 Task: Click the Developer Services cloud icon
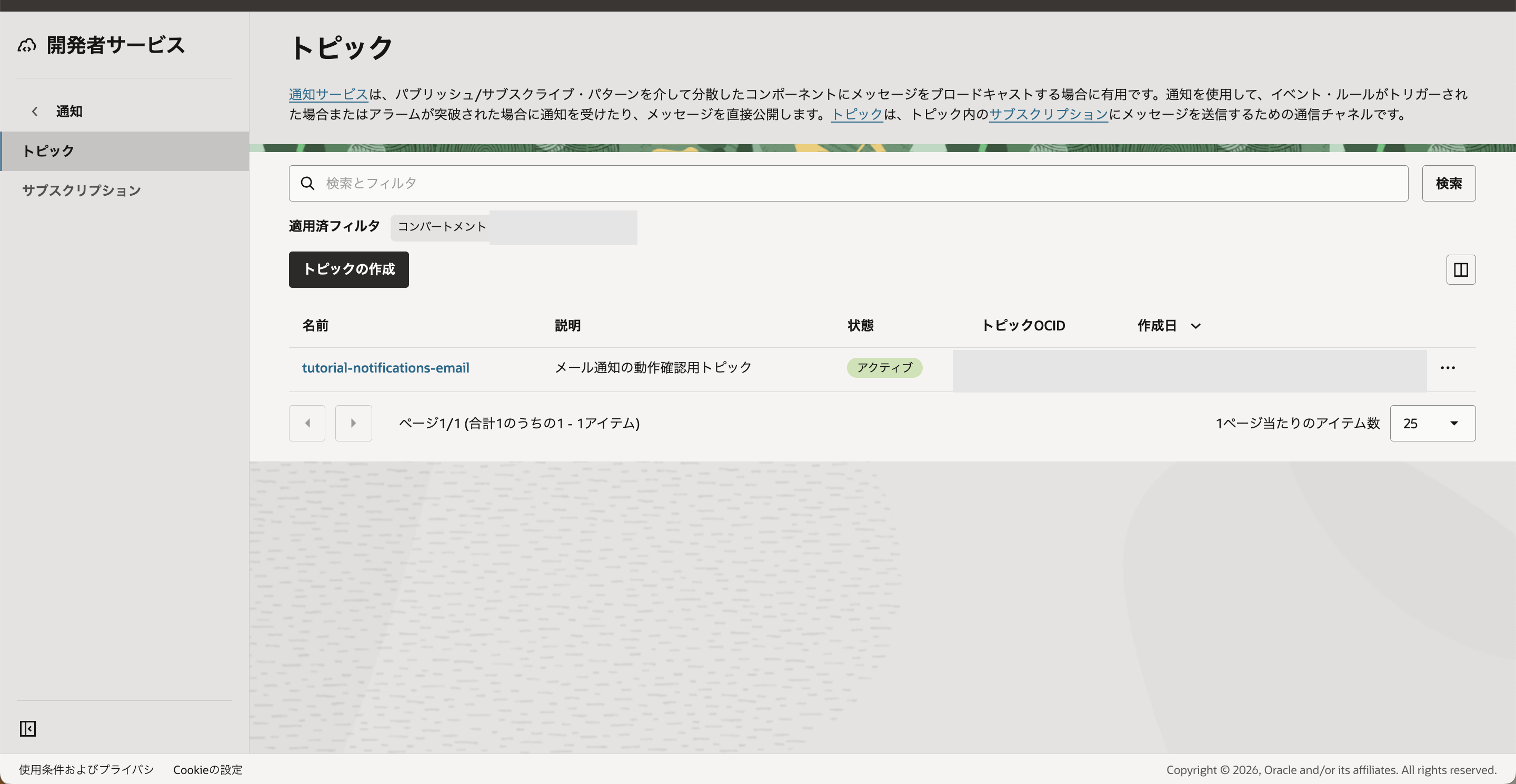[x=26, y=45]
